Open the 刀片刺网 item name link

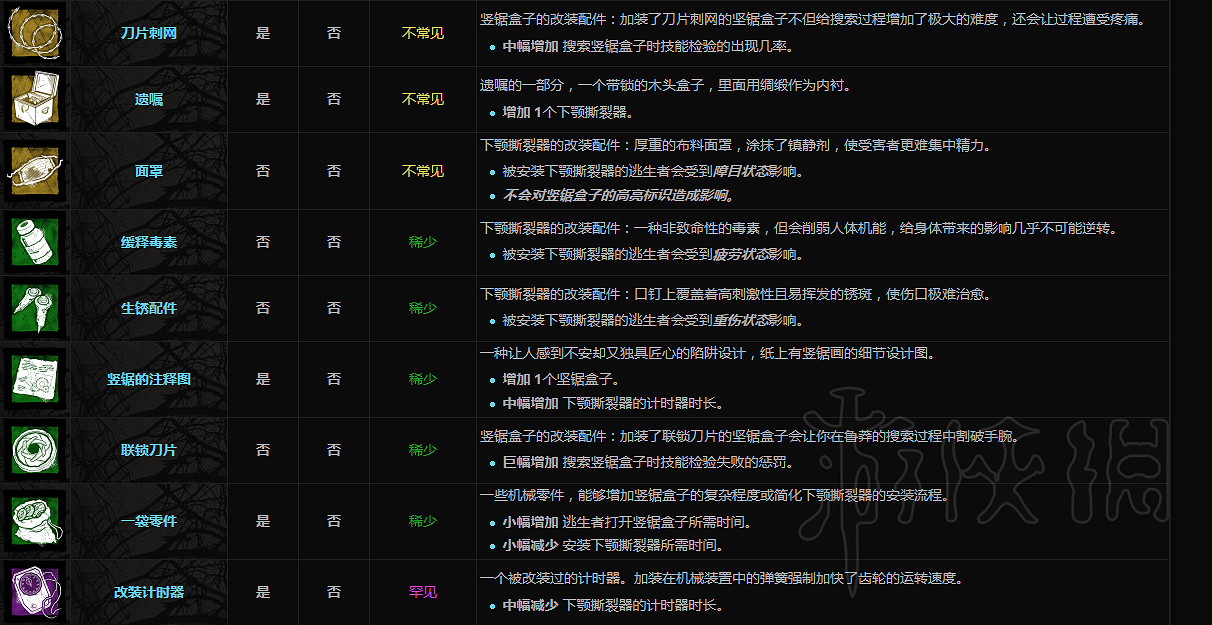[x=150, y=32]
